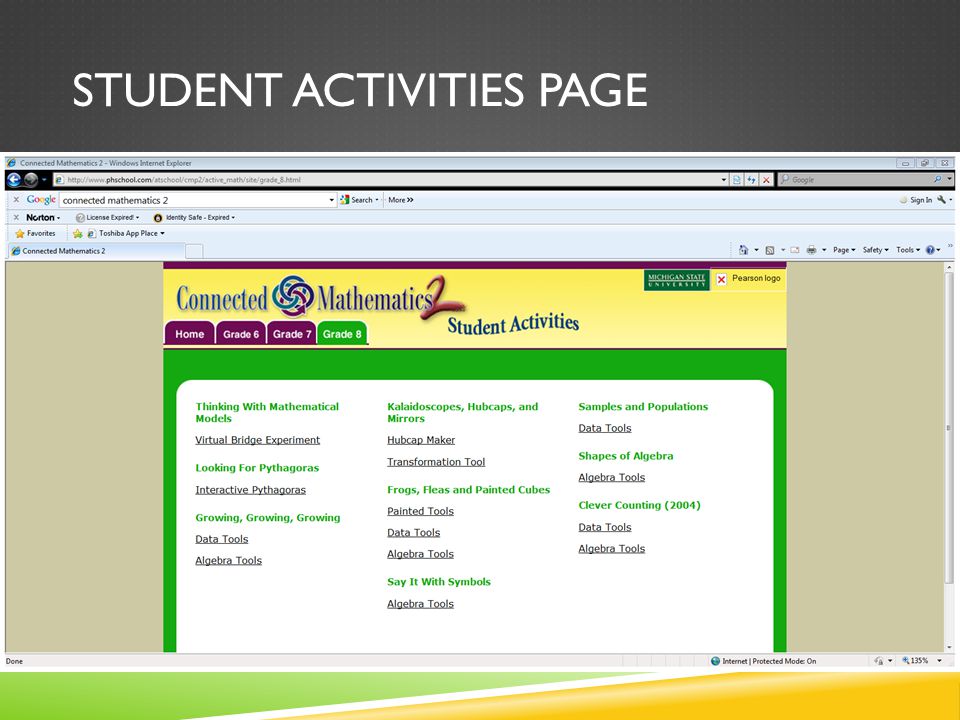The width and height of the screenshot is (960, 720).
Task: Expand the Google toolbar search history dropdown
Action: coord(332,200)
